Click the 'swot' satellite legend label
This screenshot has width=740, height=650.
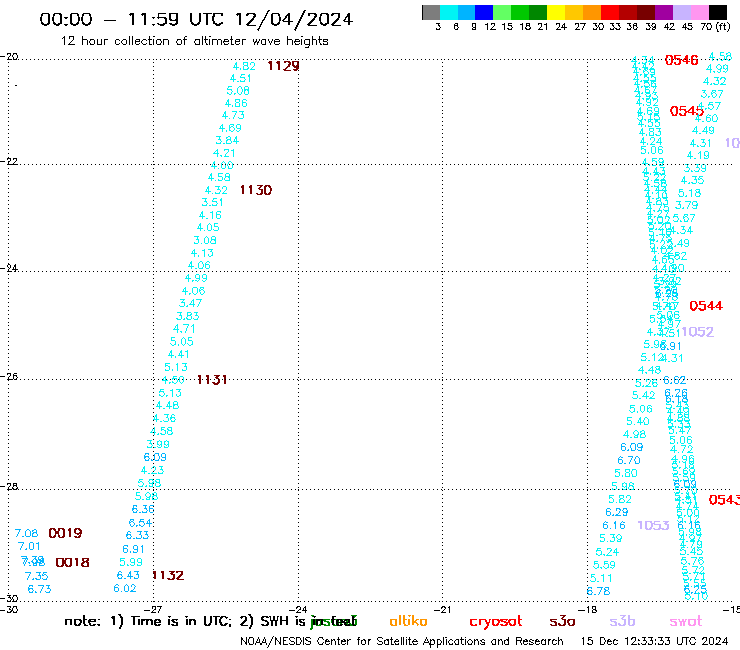coord(686,622)
